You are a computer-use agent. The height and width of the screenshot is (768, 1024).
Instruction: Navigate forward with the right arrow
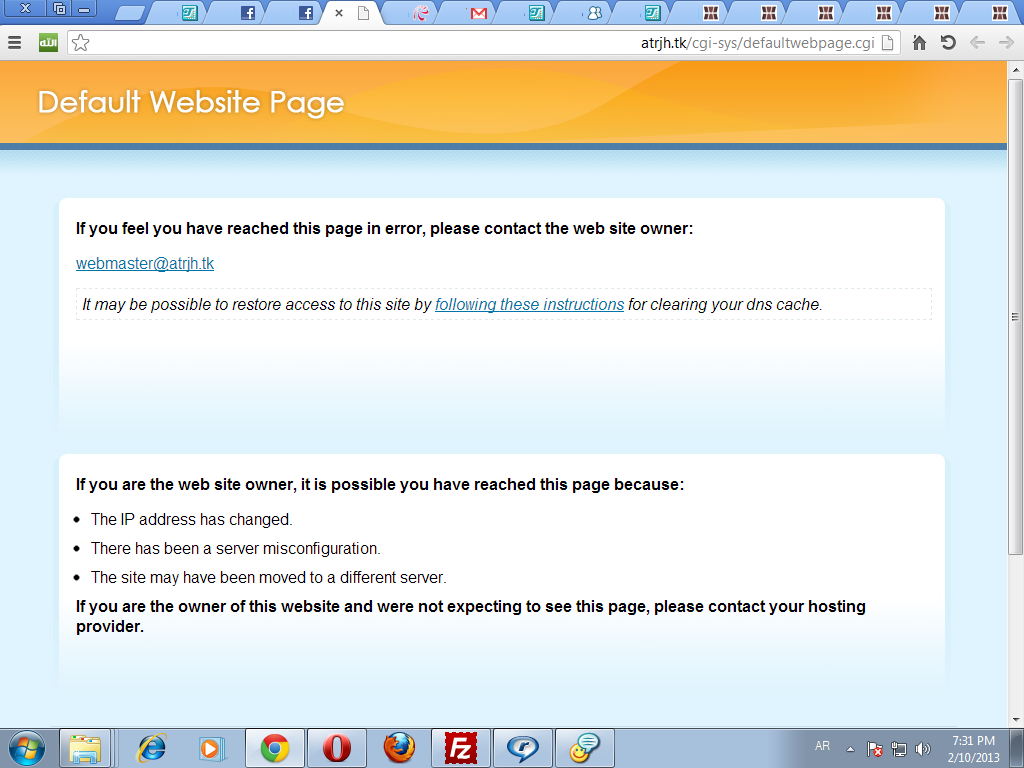pyautogui.click(x=1006, y=43)
